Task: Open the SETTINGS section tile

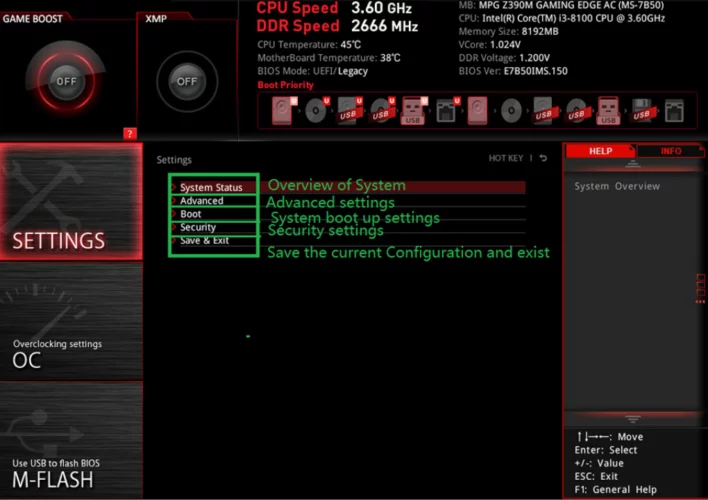Action: coord(71,201)
